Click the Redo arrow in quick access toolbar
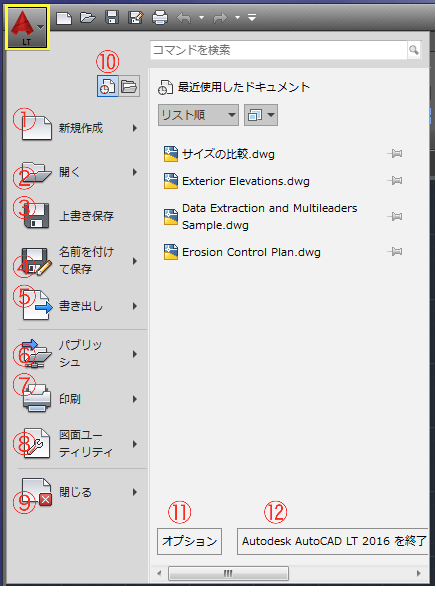The height and width of the screenshot is (594, 436). point(220,18)
